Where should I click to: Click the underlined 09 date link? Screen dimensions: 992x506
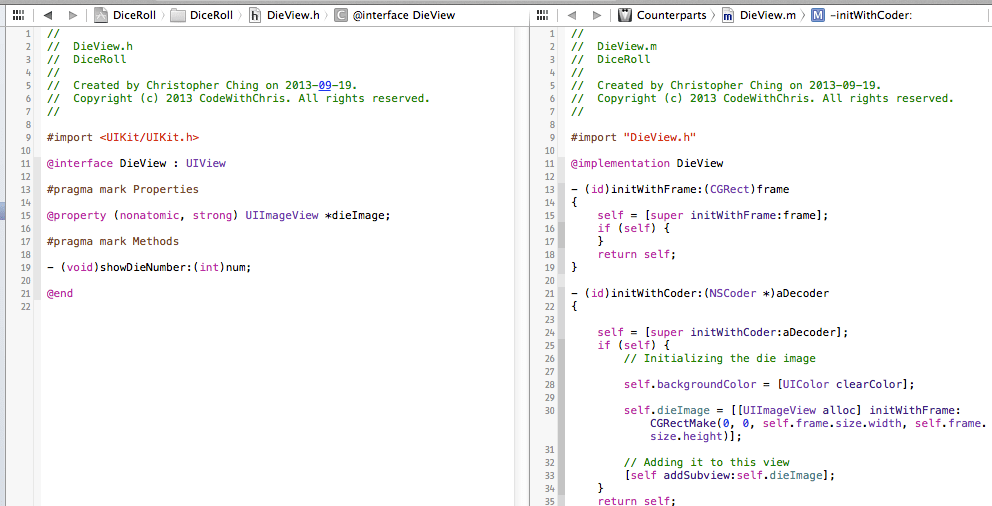click(325, 85)
